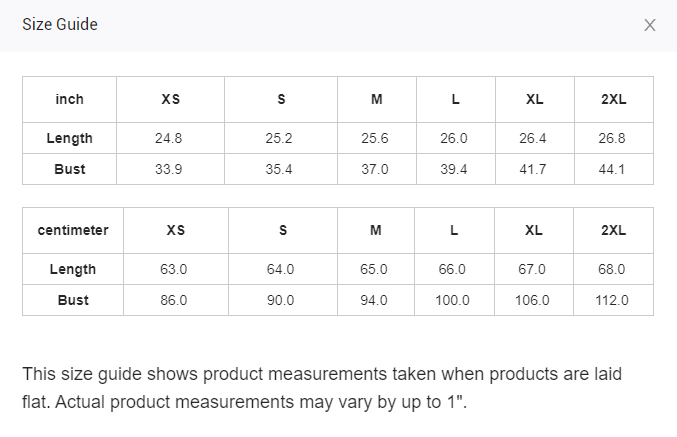Select the XL header in centimeter table

[533, 231]
